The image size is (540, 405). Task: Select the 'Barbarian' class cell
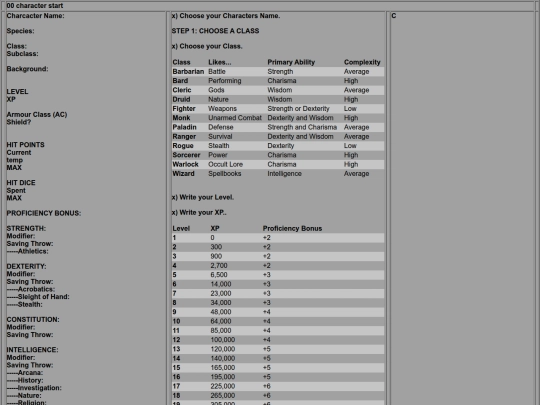point(188,72)
